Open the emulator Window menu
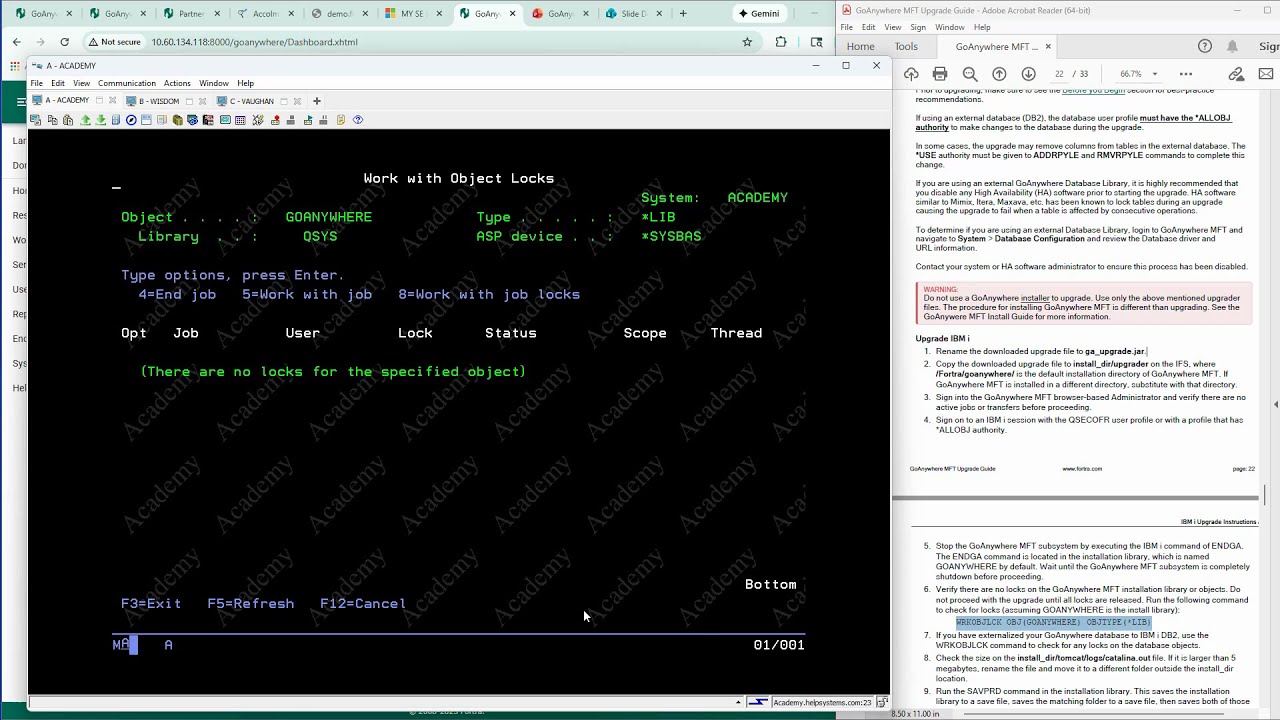Viewport: 1280px width, 720px height. (x=214, y=83)
